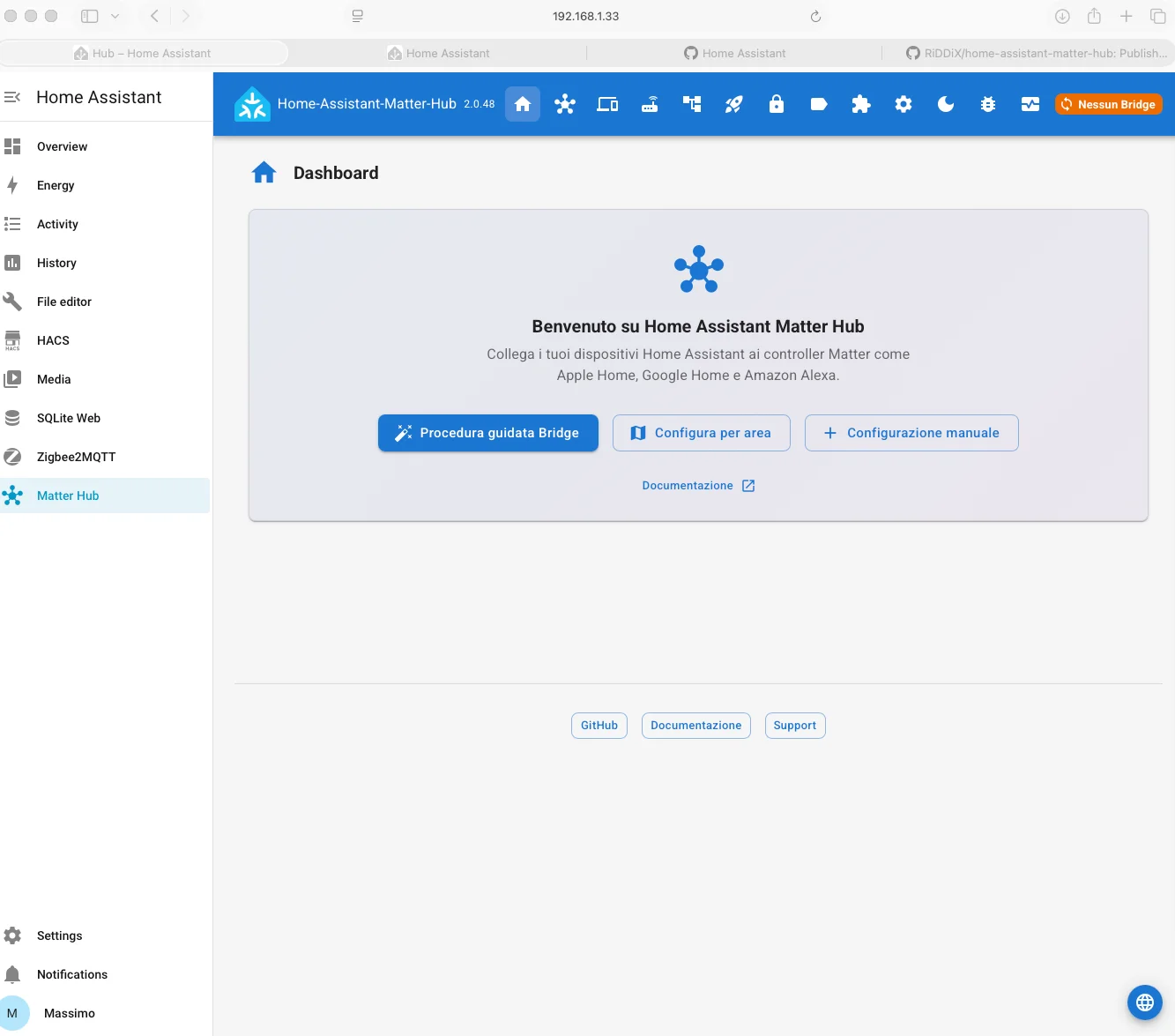Click the page reader icon in address bar

coord(357,16)
